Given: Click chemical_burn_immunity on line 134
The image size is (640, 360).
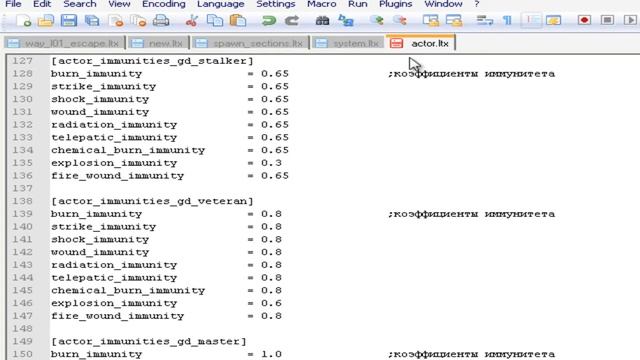Looking at the screenshot, I should click(128, 150).
